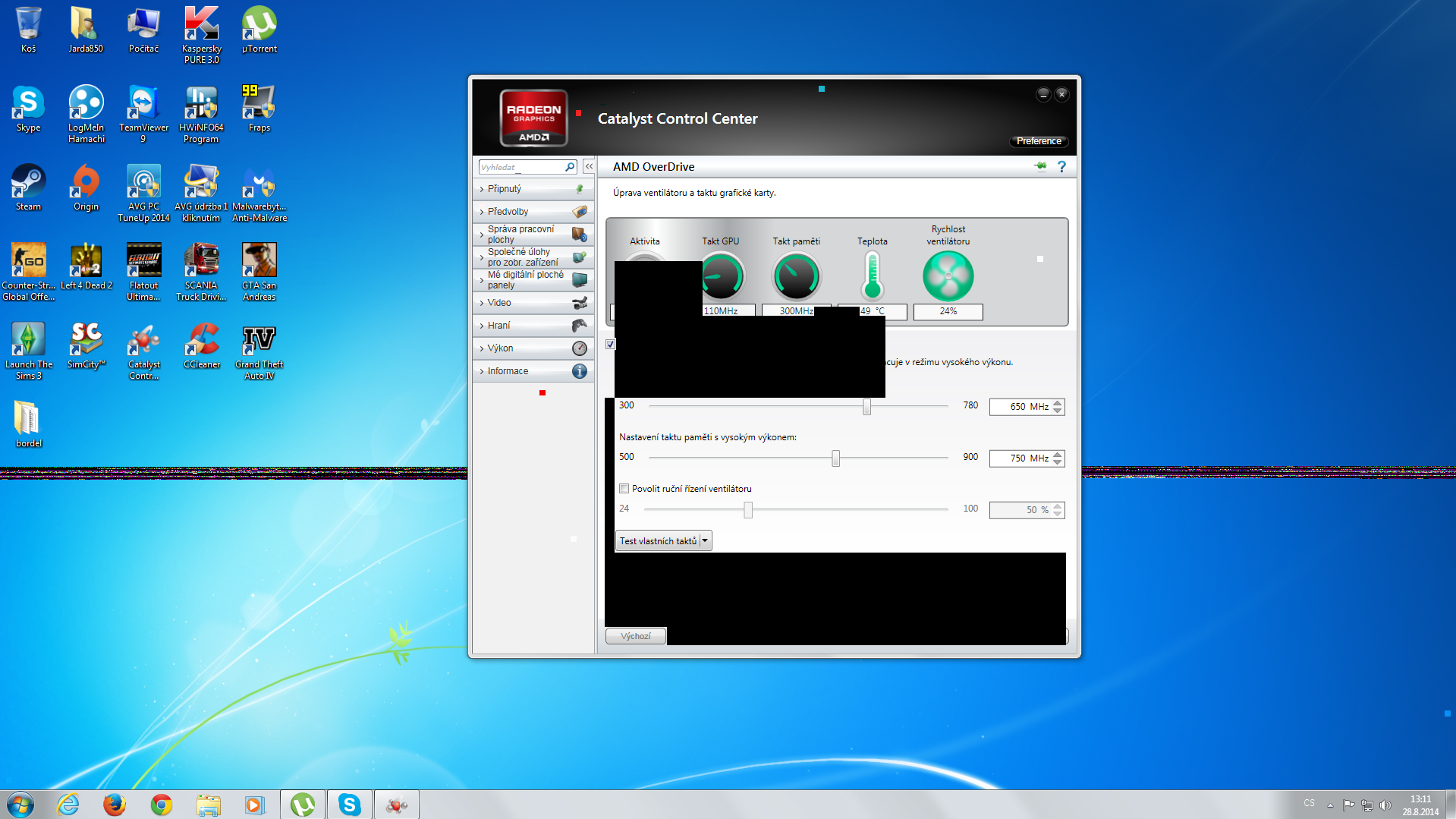Toggle the OverDrive enable checkbox
The image size is (1456, 819).
610,345
